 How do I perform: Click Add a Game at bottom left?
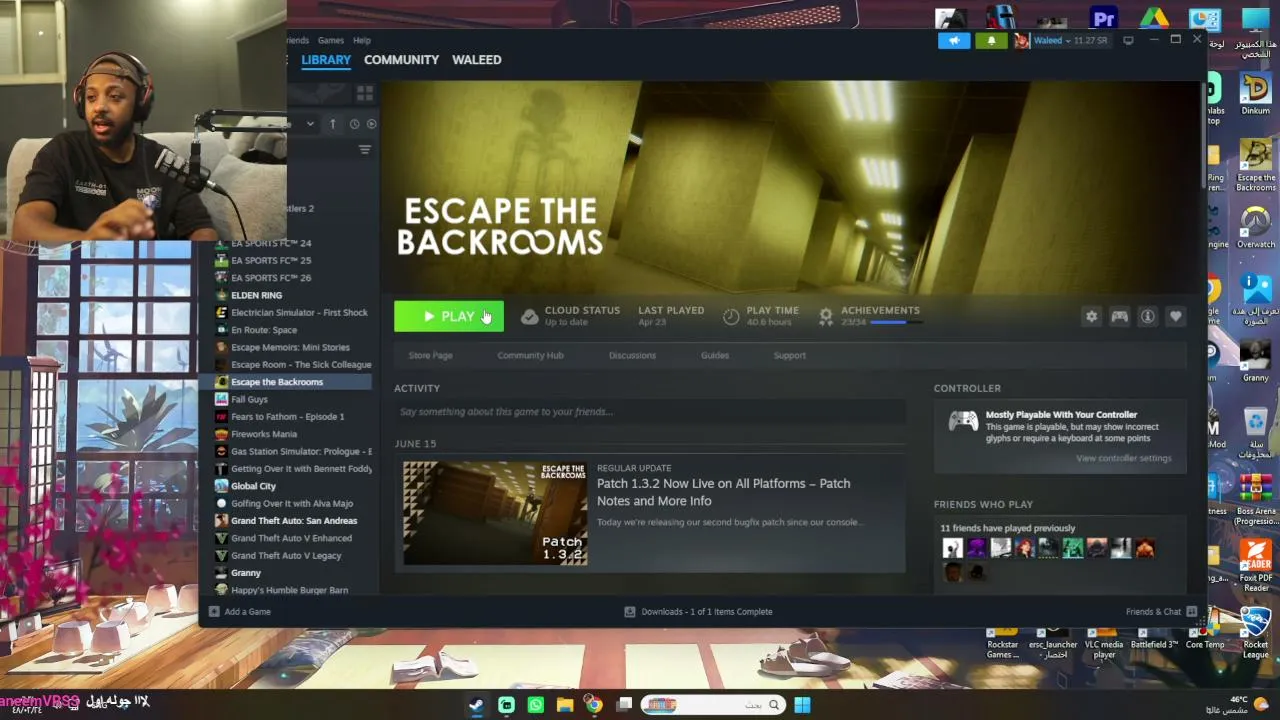pos(240,612)
